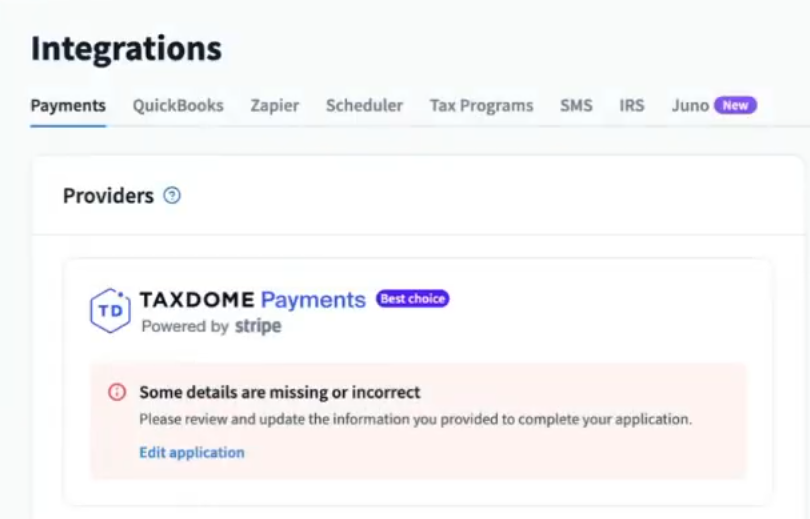Click the Stripe logo wordmark
This screenshot has height=519, width=810.
tap(258, 327)
